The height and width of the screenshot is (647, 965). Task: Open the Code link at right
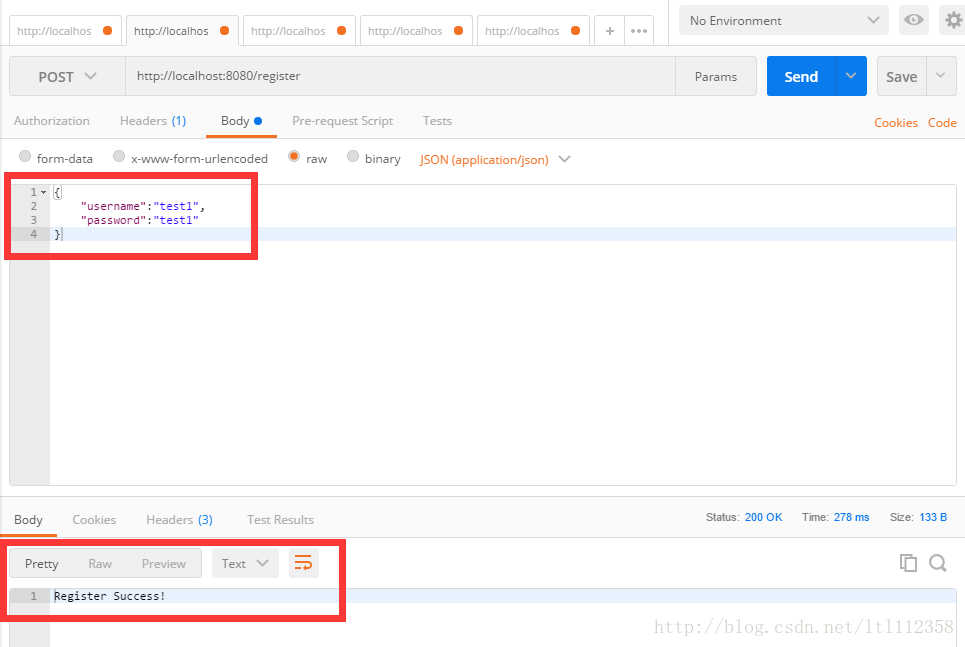[942, 123]
